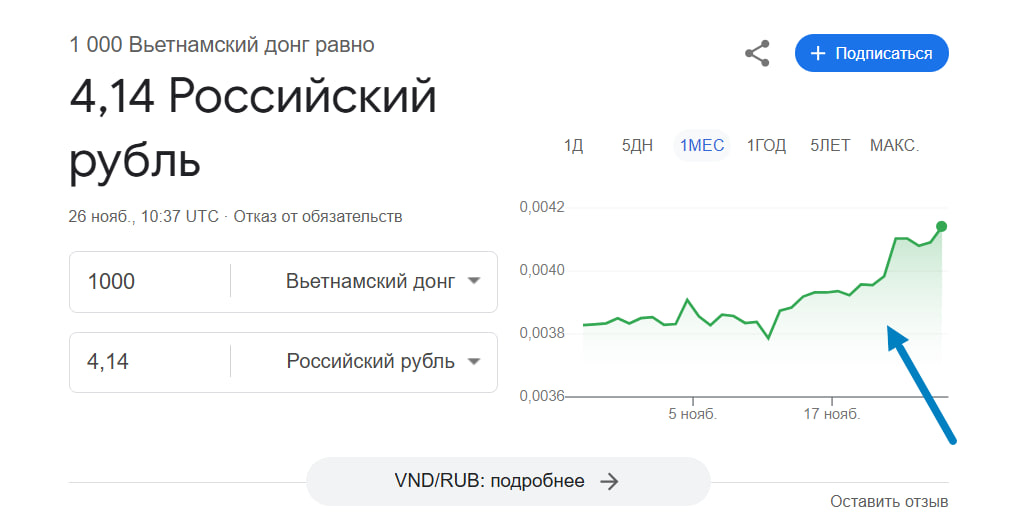Open VND/RUB: подробнее details
The image size is (1034, 526).
(508, 481)
